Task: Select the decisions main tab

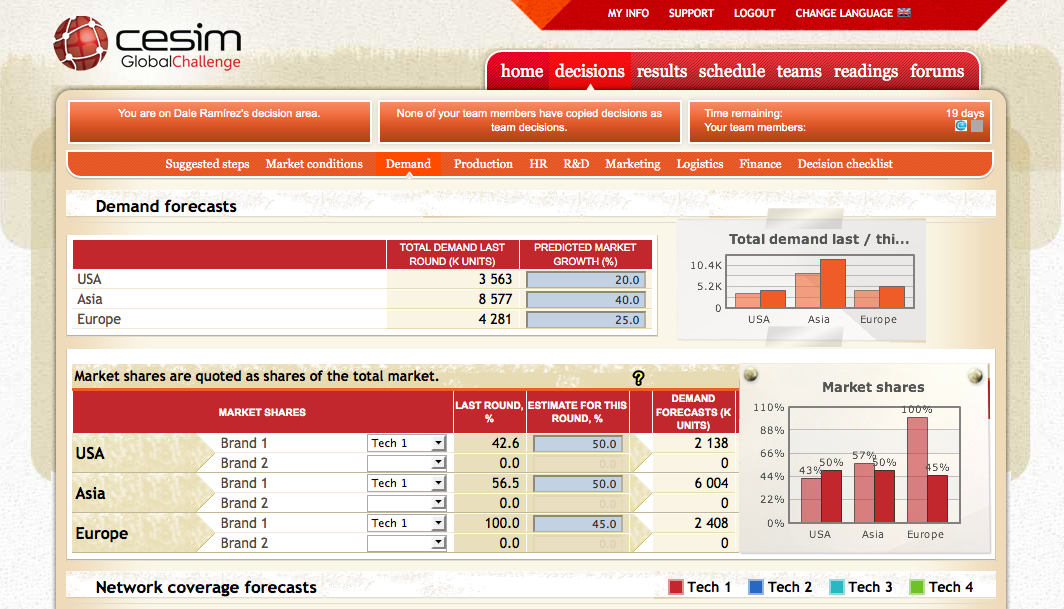Action: tap(589, 71)
